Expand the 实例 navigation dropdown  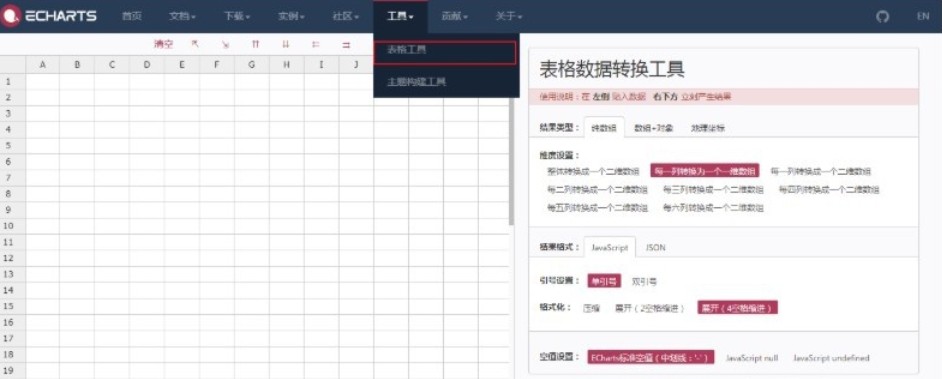click(x=291, y=16)
